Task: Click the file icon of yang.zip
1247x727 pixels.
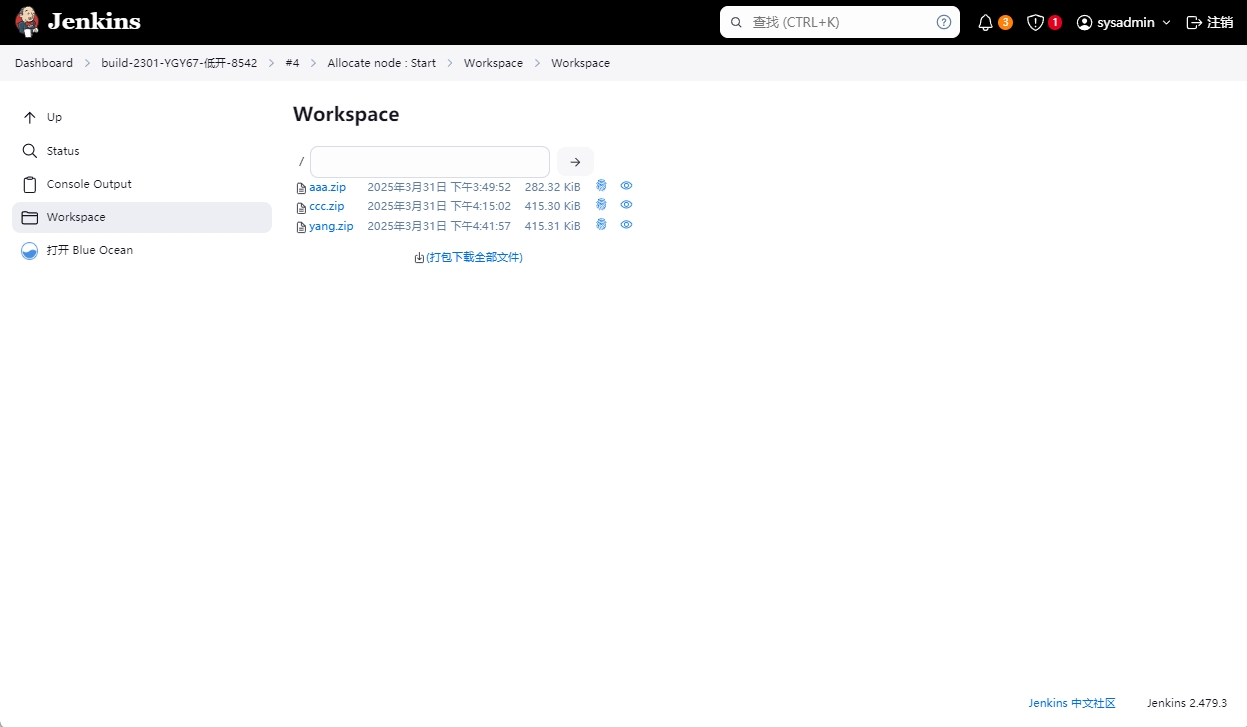Action: pyautogui.click(x=301, y=227)
